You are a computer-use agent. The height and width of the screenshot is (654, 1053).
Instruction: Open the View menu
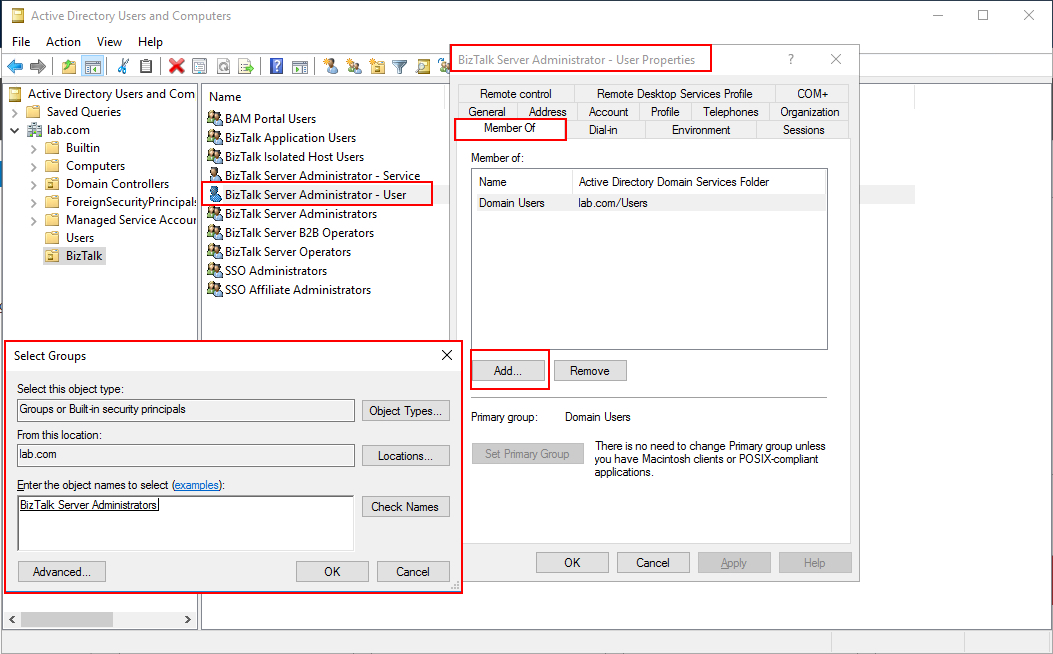[109, 42]
